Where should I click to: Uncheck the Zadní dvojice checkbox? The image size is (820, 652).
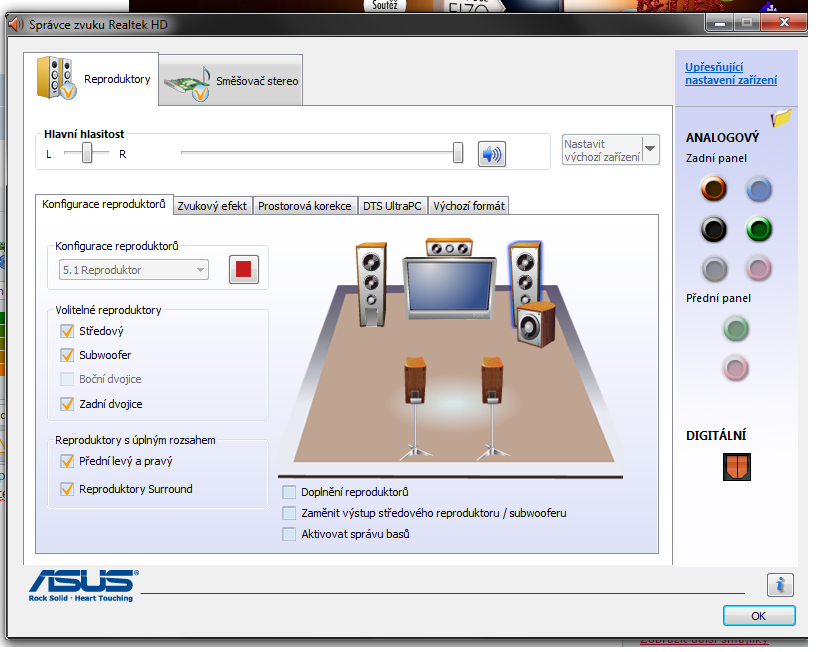tap(67, 404)
